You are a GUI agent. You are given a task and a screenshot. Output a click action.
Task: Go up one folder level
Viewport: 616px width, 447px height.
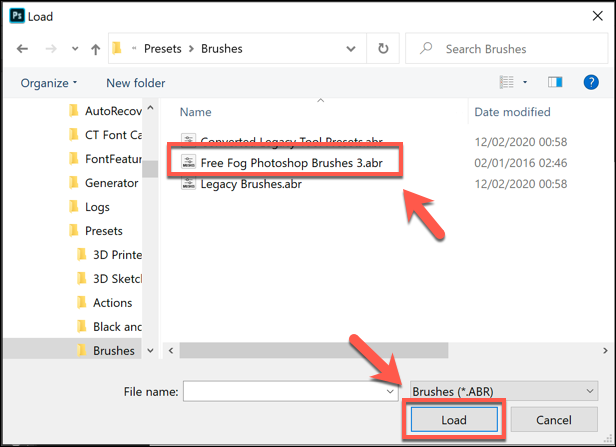(95, 49)
